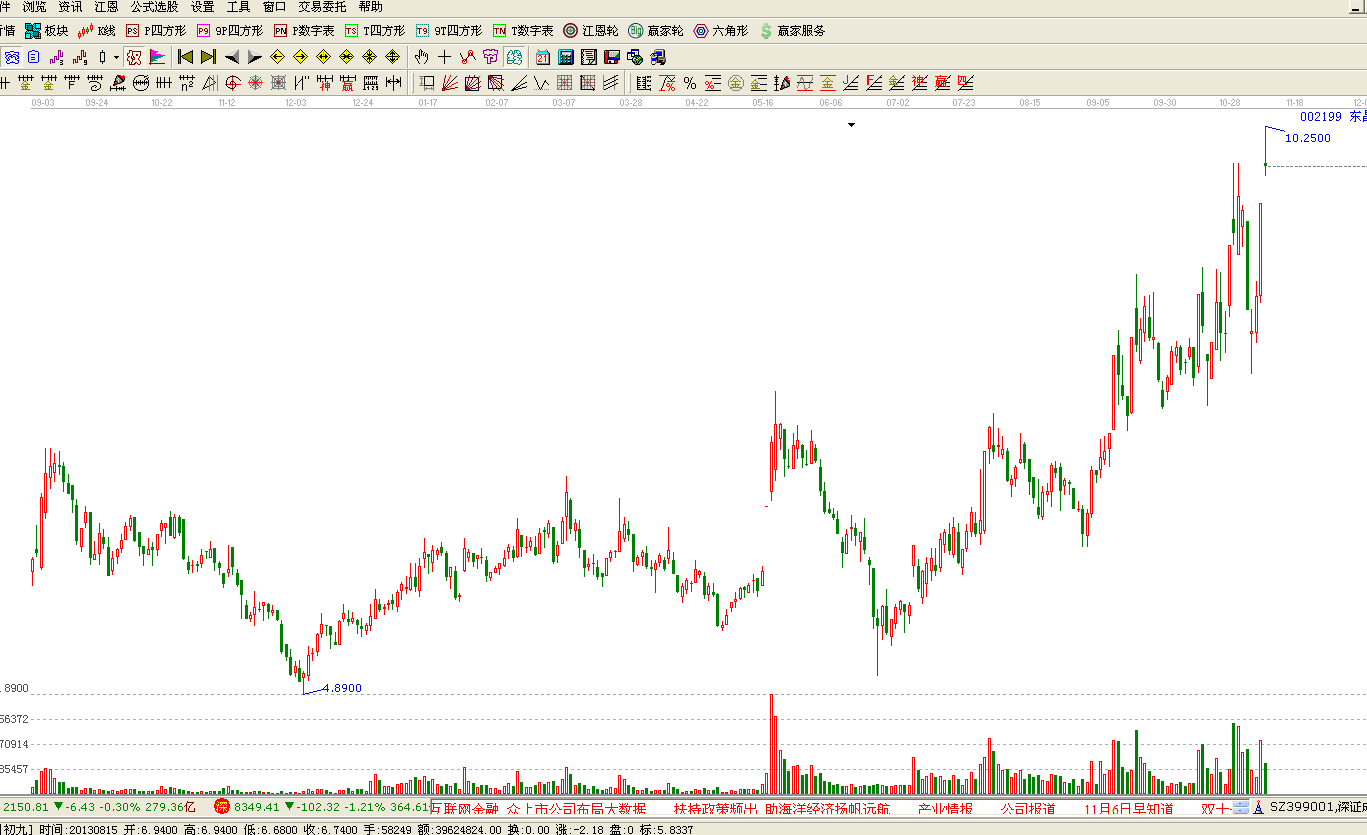Toggle the first blue-framed icon in second toolbar
1367x835 pixels.
12,57
